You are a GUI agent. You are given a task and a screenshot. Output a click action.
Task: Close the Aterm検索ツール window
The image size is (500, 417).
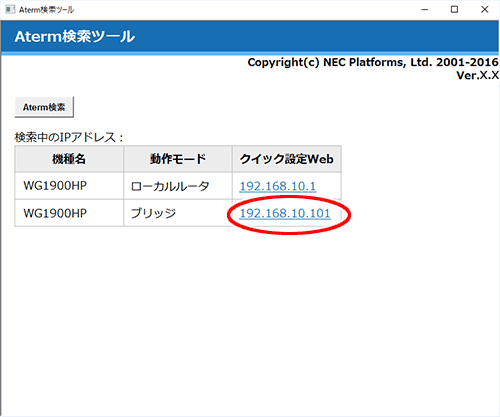(x=485, y=10)
